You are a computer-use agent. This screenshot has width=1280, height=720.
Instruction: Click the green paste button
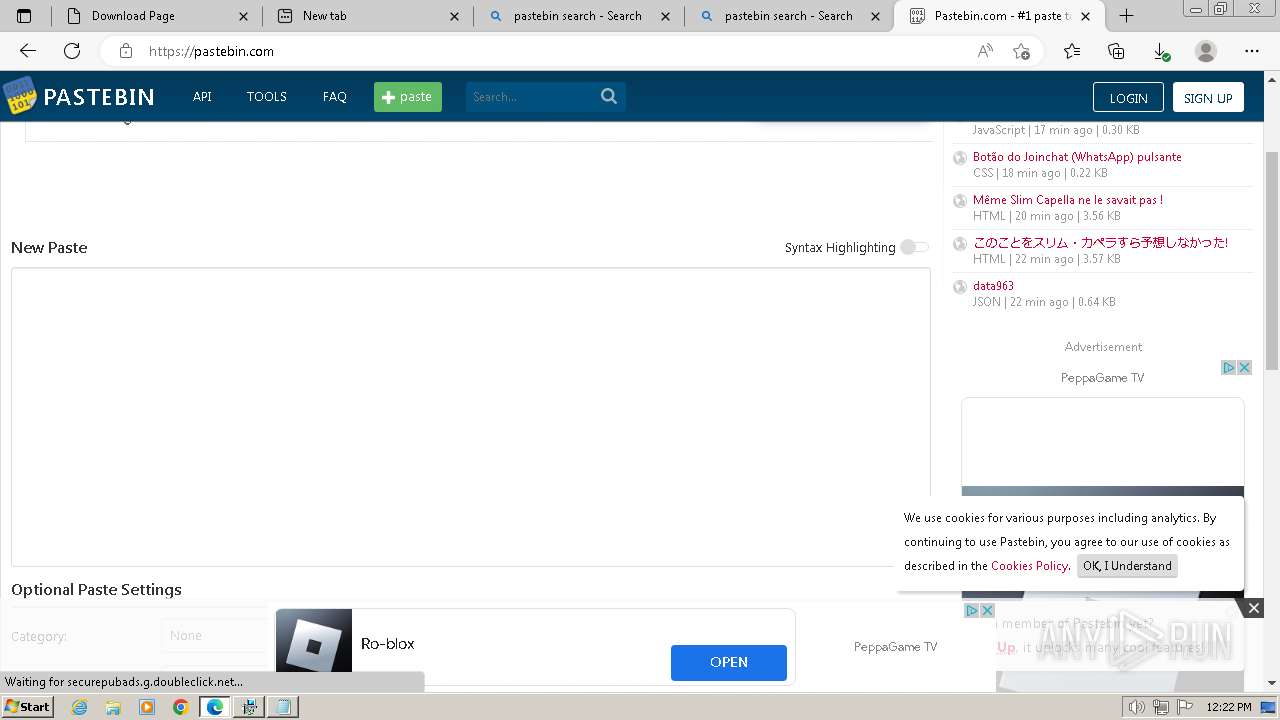pyautogui.click(x=408, y=97)
